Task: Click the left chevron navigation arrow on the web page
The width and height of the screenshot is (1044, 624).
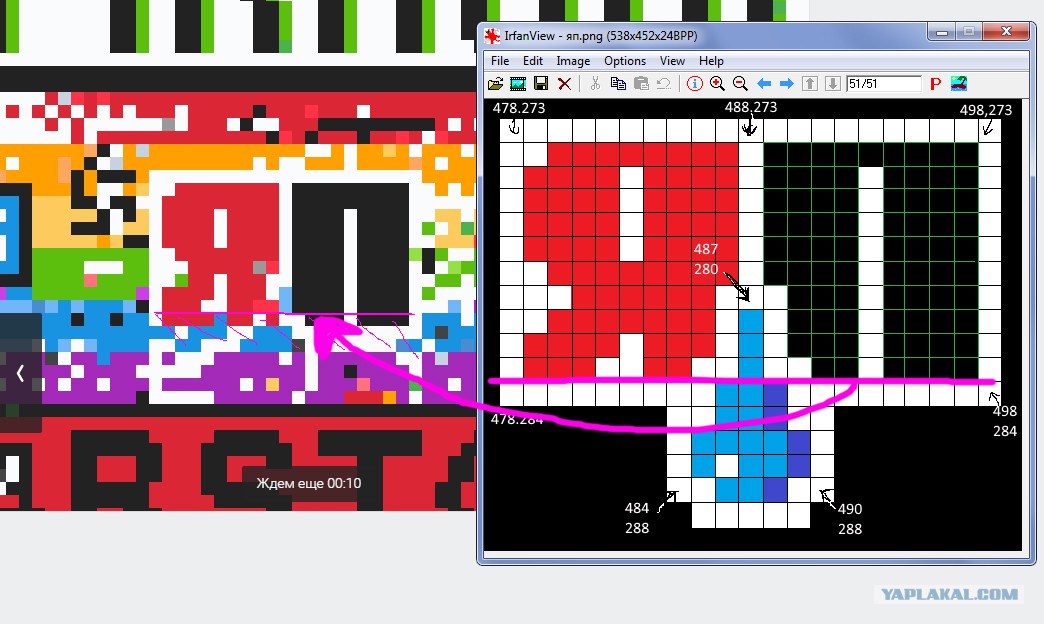Action: point(20,374)
